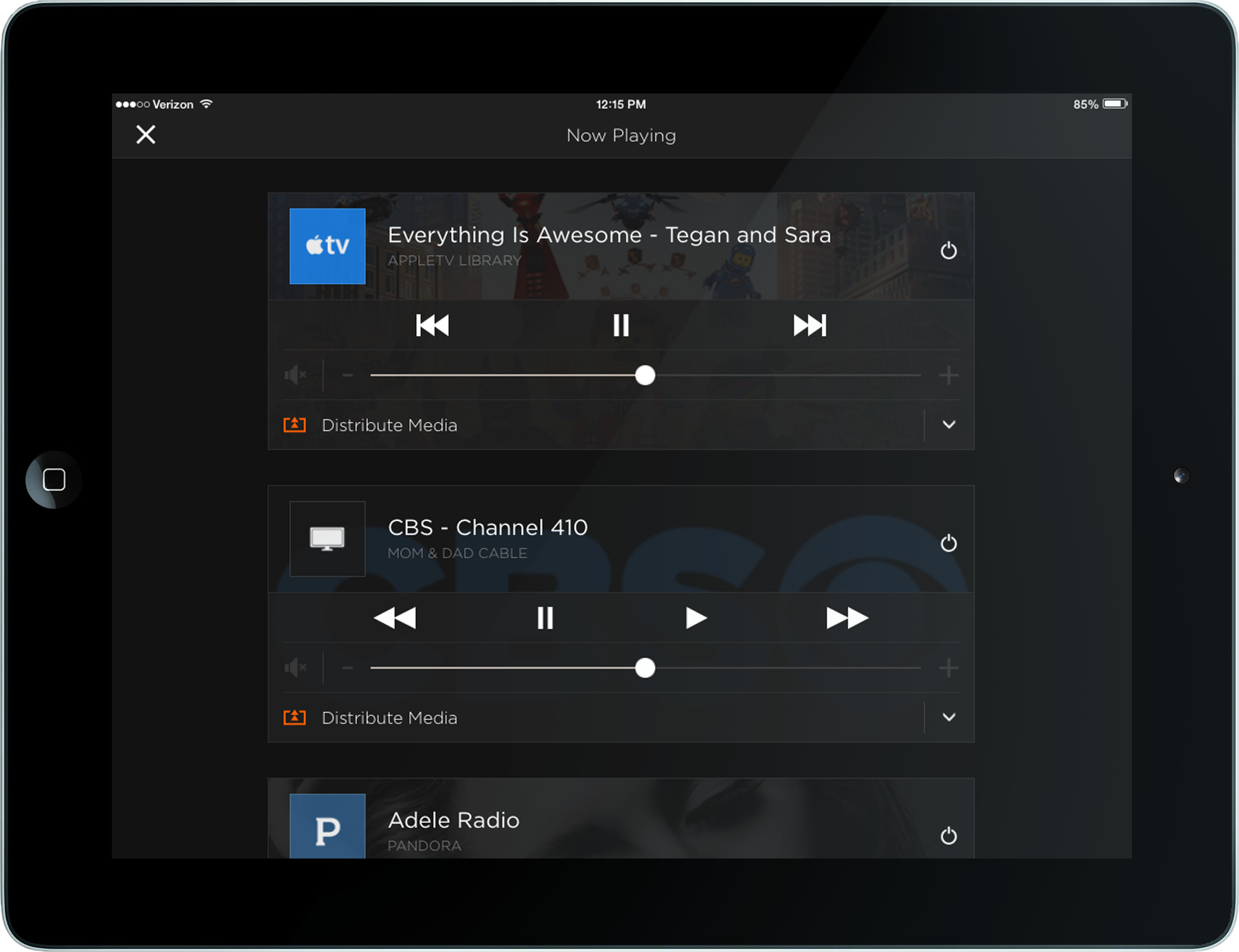Skip to previous track on Apple TV
This screenshot has width=1239, height=952.
(433, 325)
